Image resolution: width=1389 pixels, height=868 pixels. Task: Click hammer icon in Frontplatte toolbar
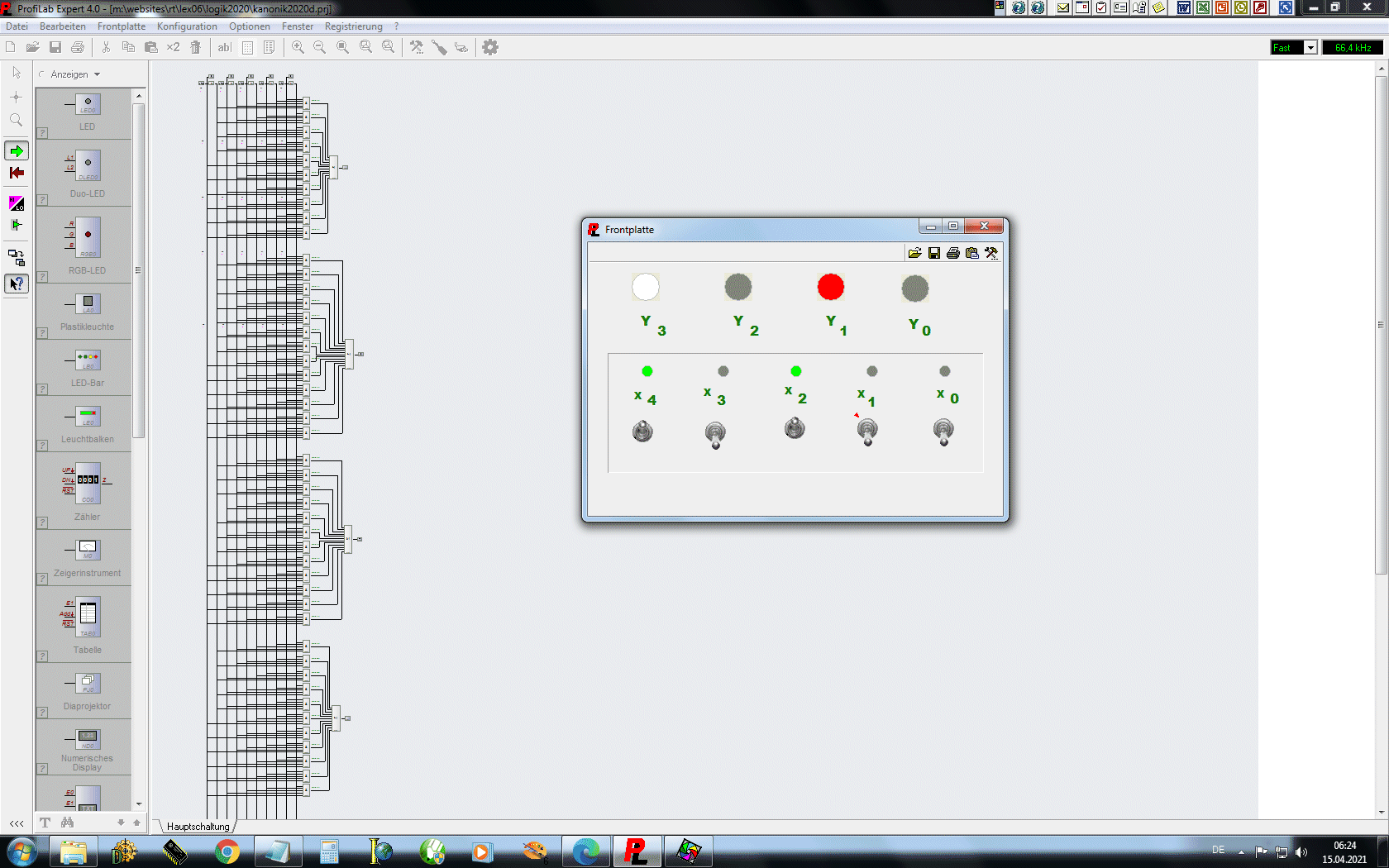[x=991, y=253]
